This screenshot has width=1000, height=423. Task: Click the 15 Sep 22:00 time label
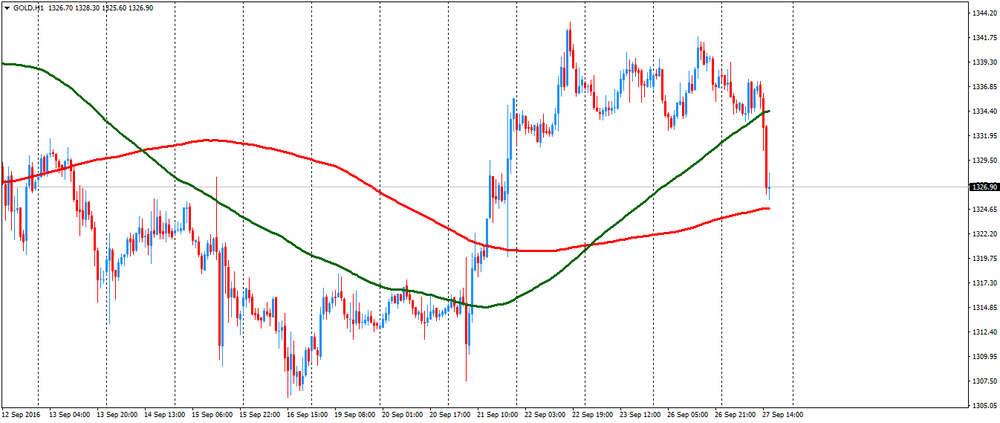(x=258, y=414)
